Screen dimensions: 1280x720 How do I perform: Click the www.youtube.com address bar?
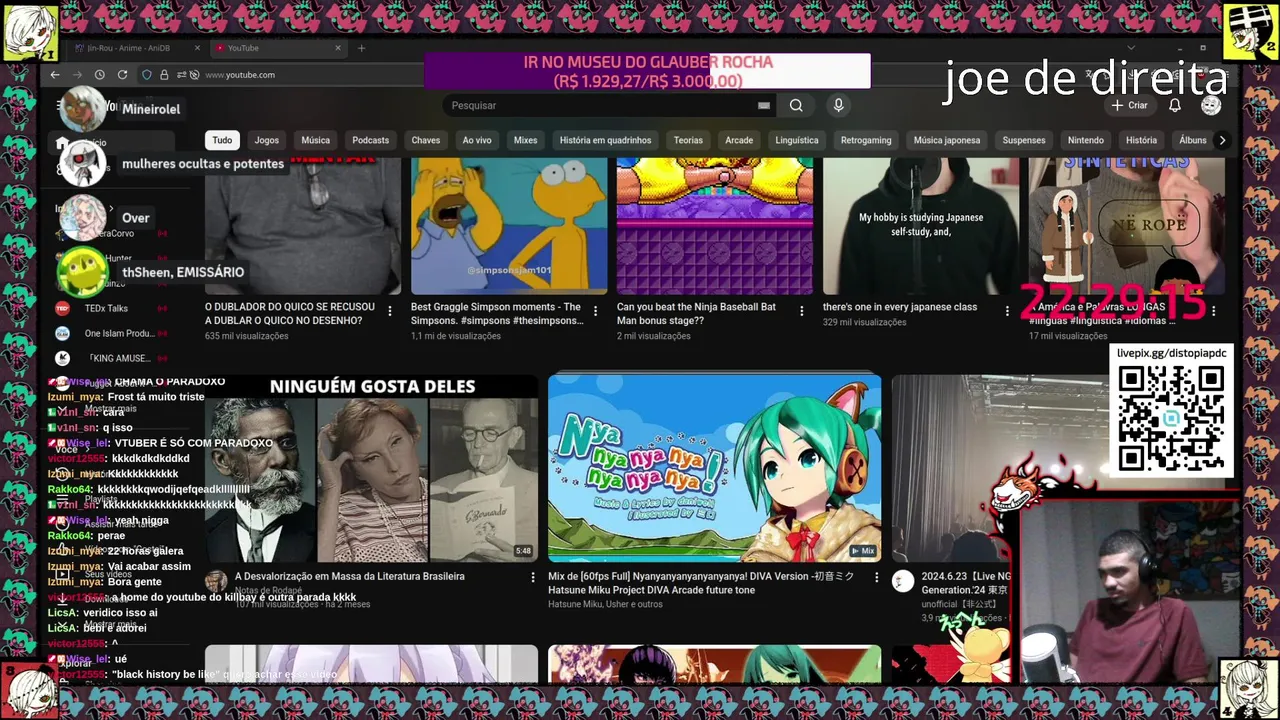(x=240, y=75)
